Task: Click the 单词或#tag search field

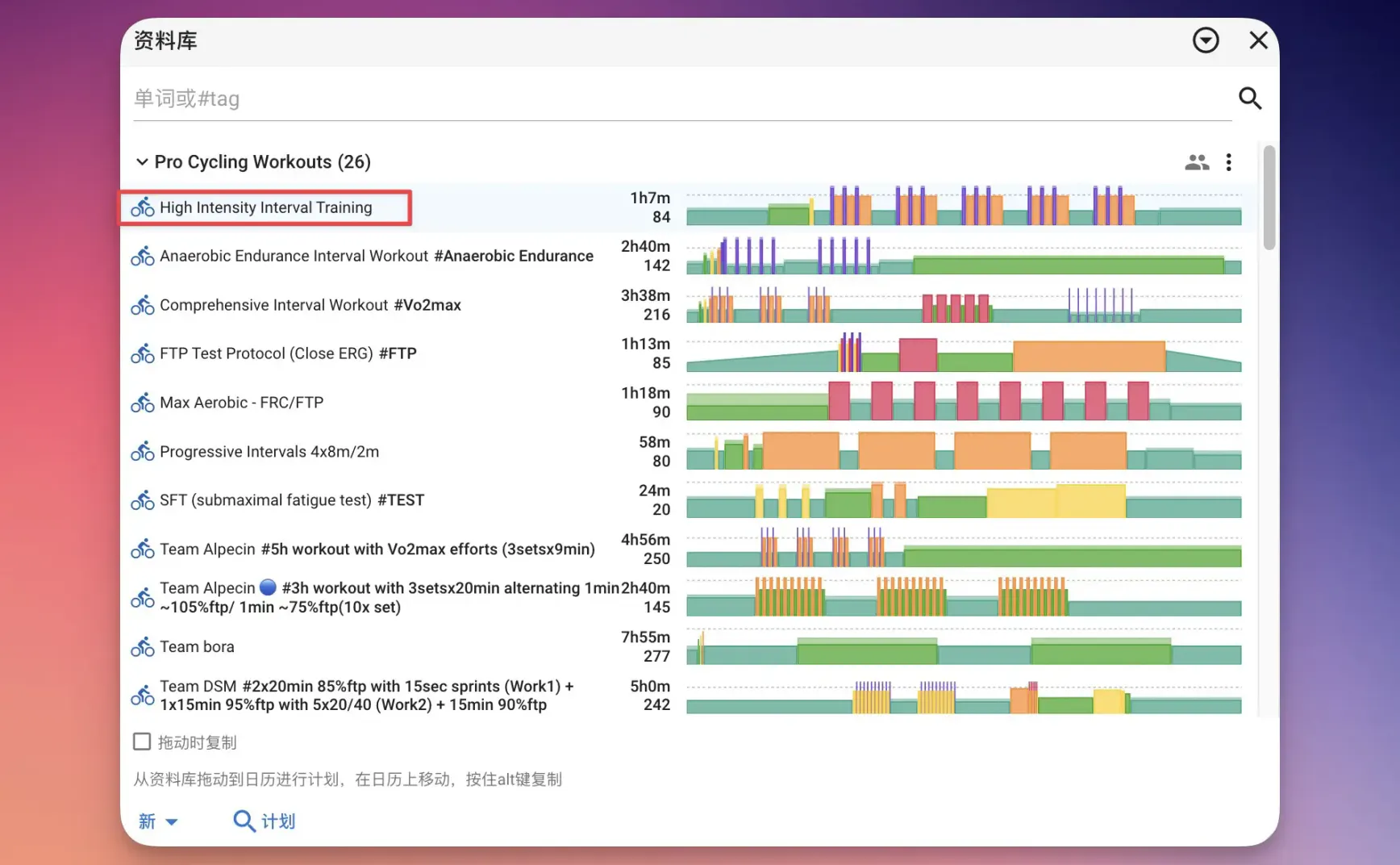Action: pos(682,98)
